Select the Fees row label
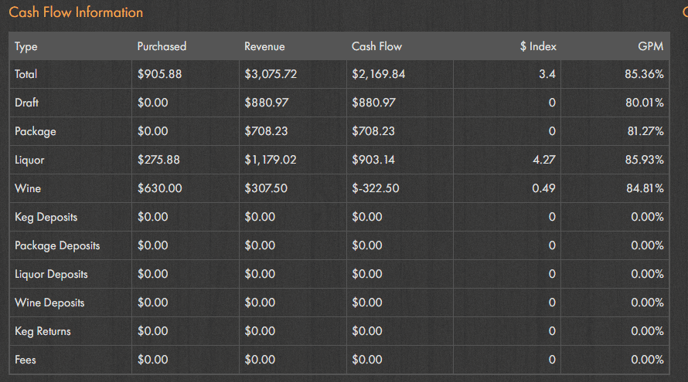This screenshot has width=688, height=382. [25, 360]
